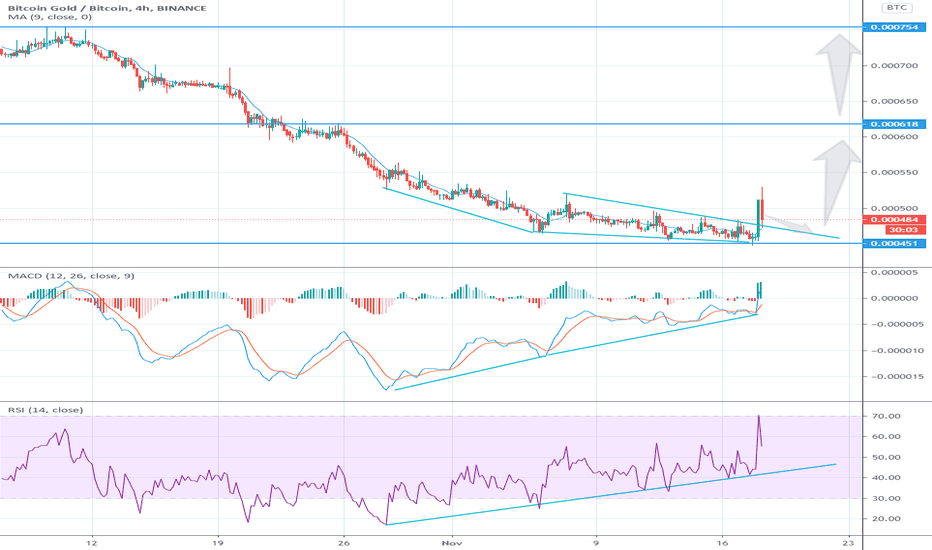The image size is (932, 550).
Task: Click the MACD (12, 26, close, 9) label
Action: coord(71,276)
